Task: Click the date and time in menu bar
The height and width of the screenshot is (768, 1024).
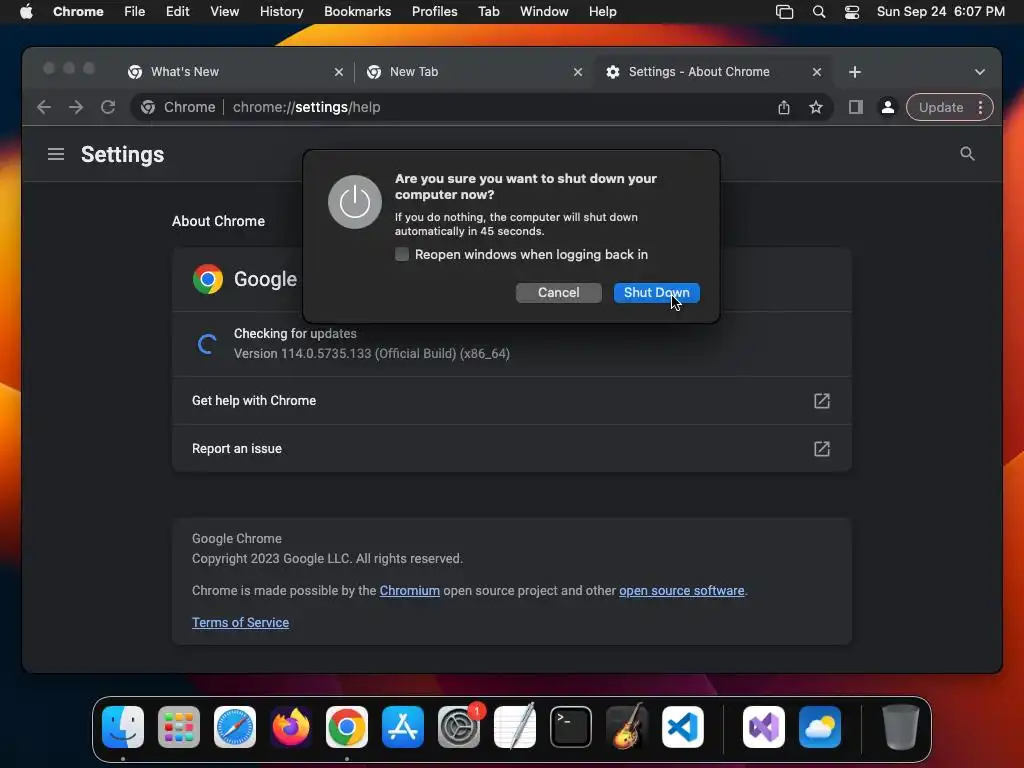Action: click(x=940, y=12)
